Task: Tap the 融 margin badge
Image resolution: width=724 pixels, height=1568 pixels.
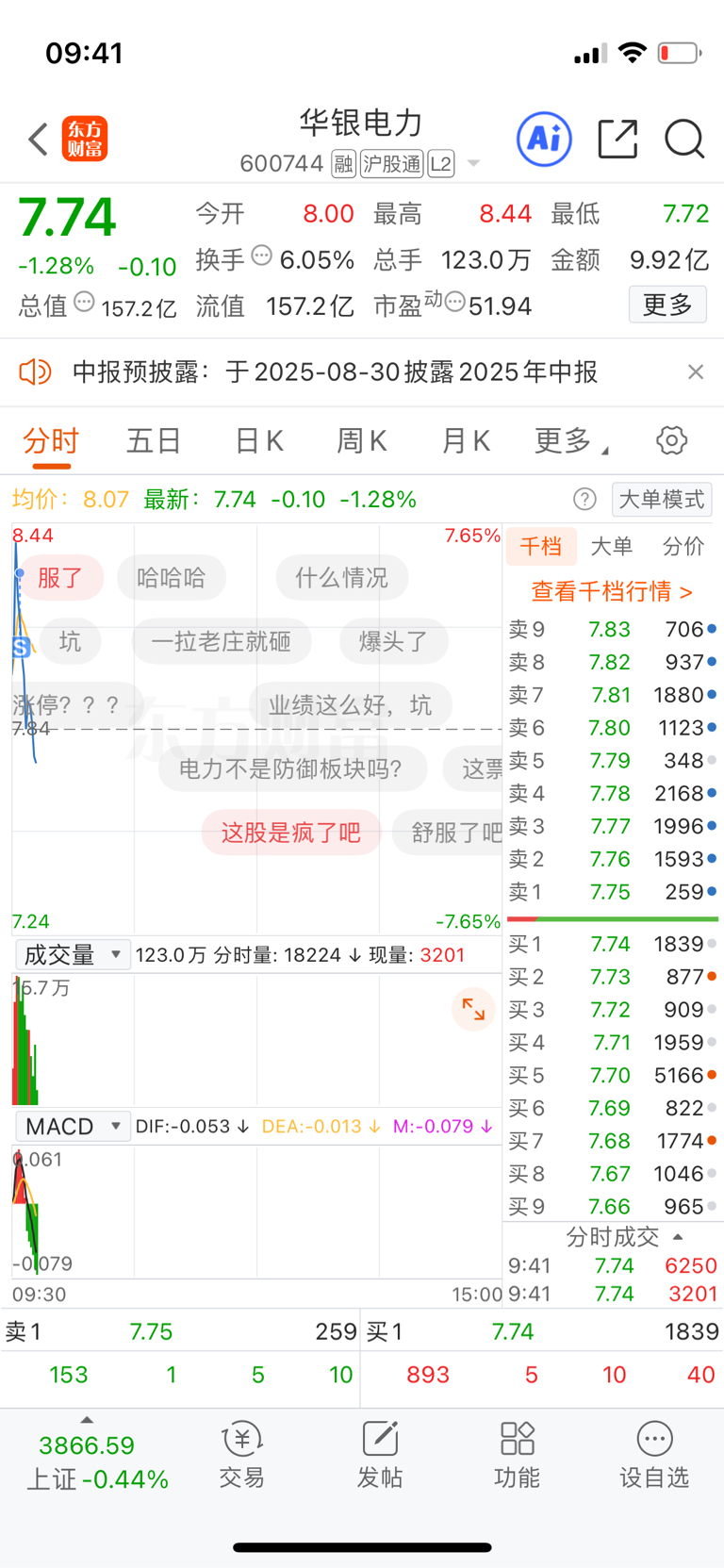Action: (x=343, y=164)
